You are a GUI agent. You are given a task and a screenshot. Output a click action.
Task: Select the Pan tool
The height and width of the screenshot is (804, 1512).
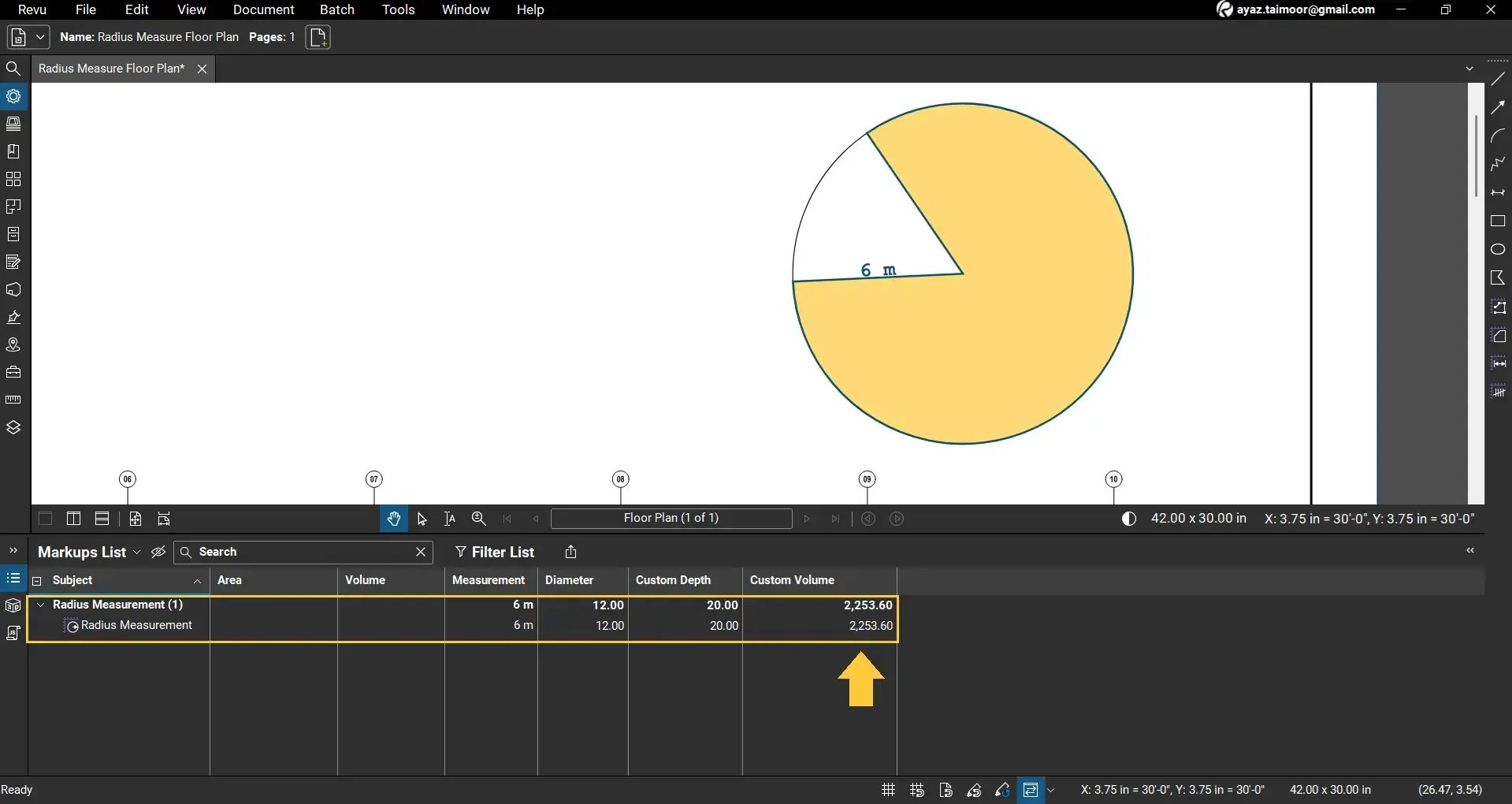pos(392,518)
